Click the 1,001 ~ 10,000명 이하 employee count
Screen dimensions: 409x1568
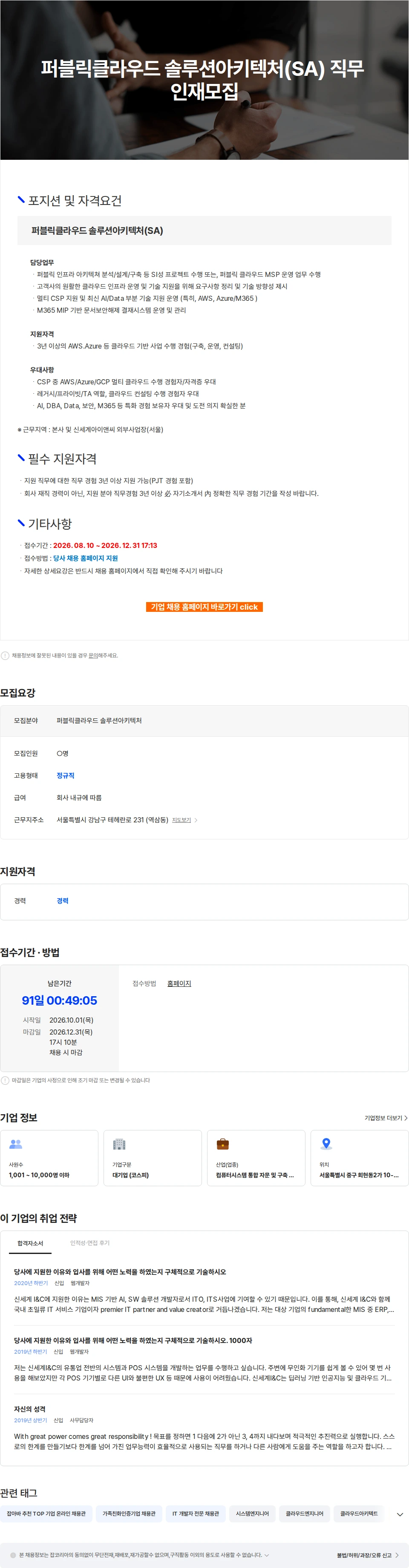coord(39,1176)
